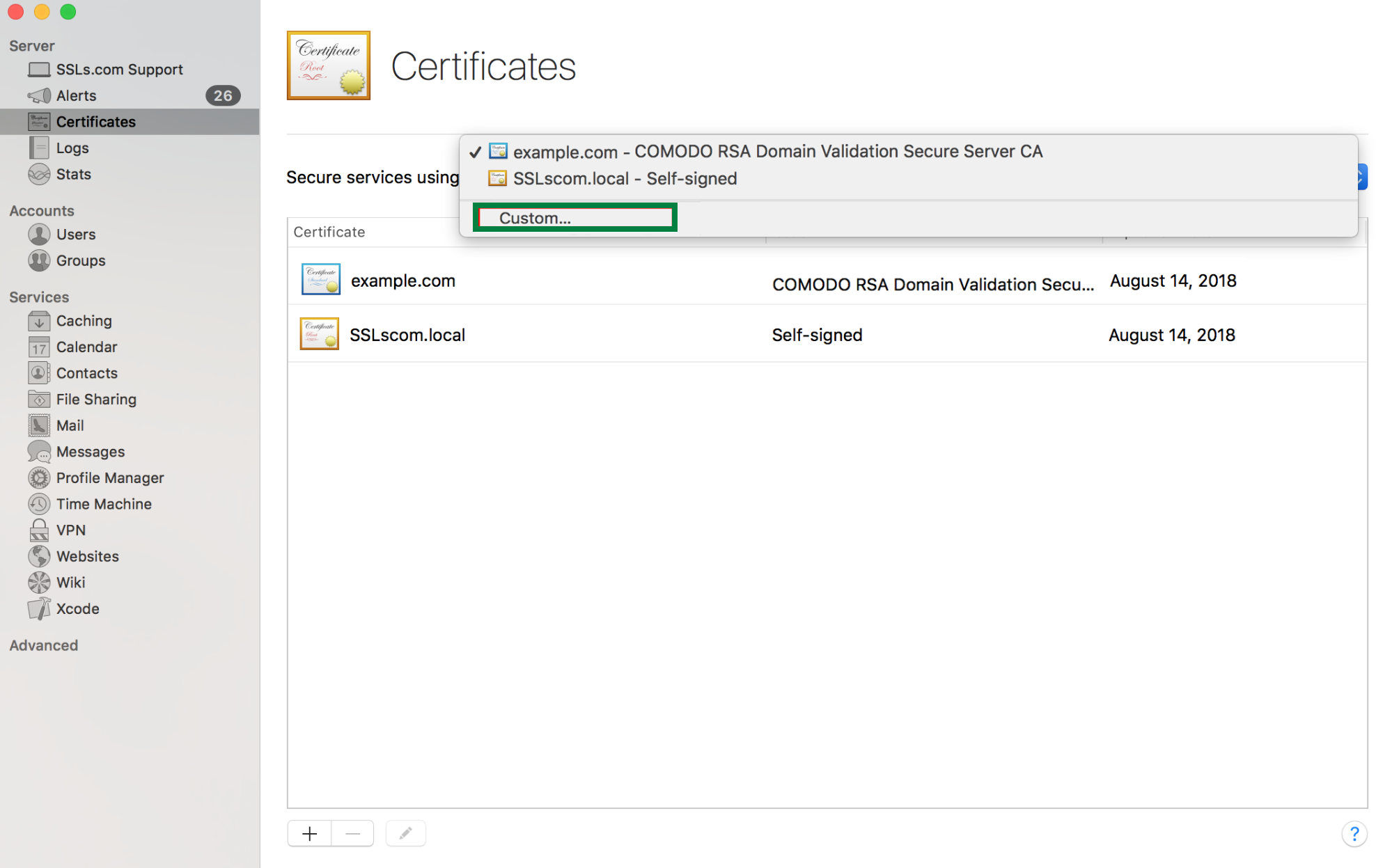
Task: Click the pencil edit certificate button
Action: click(406, 833)
